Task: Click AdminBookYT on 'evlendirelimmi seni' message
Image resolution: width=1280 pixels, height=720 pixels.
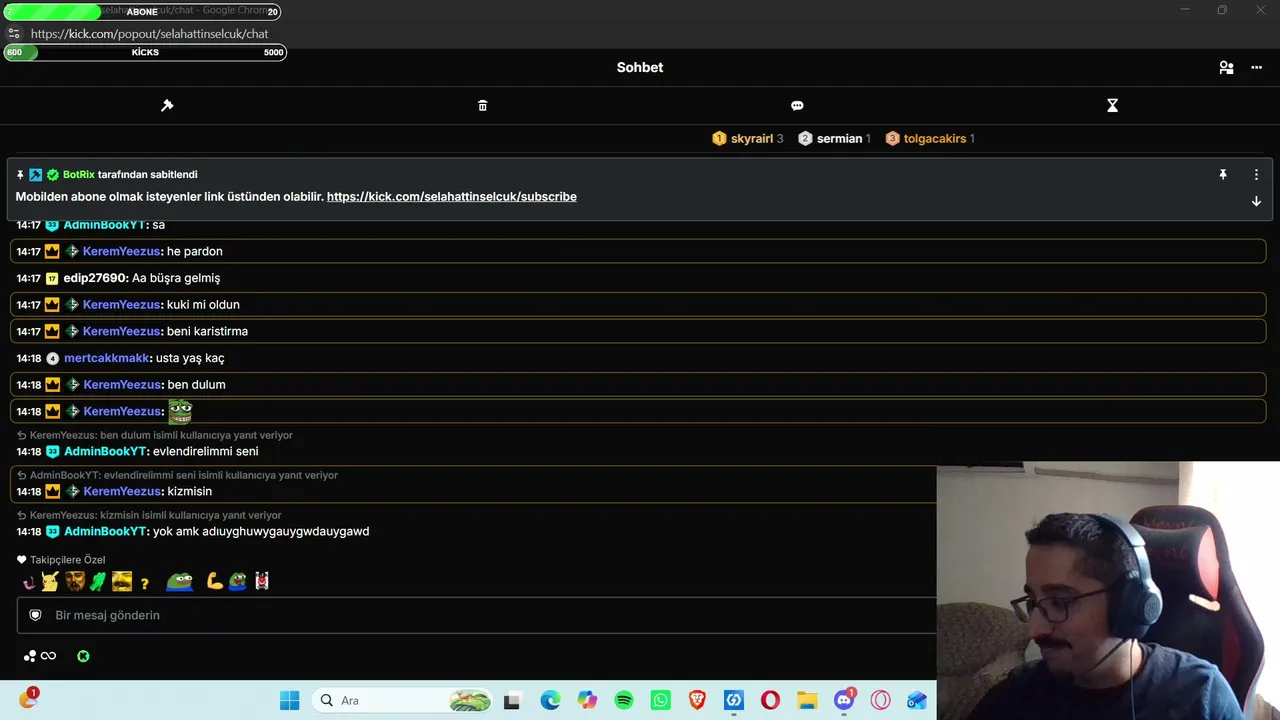Action: coord(105,452)
